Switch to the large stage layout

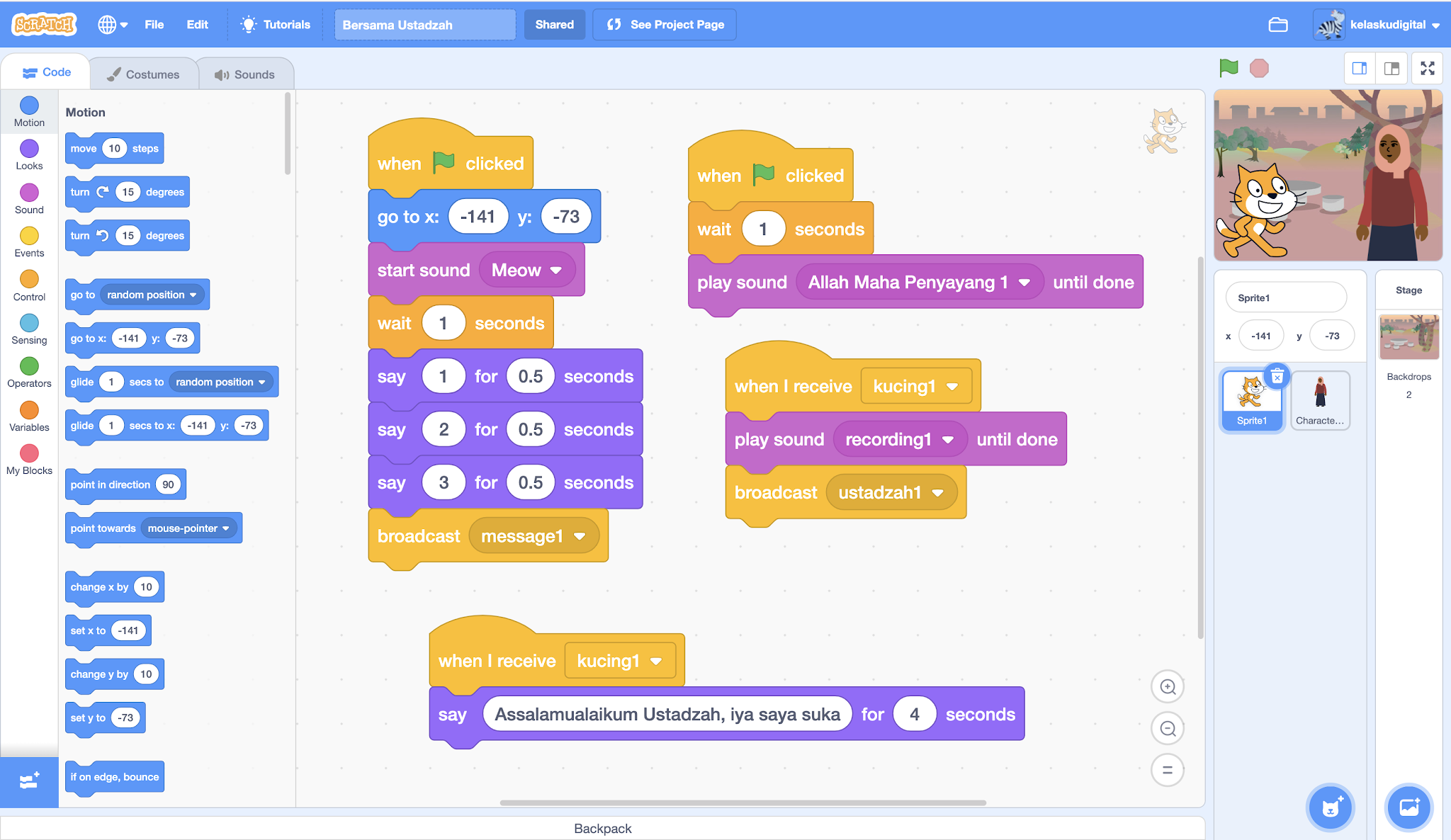[1391, 69]
